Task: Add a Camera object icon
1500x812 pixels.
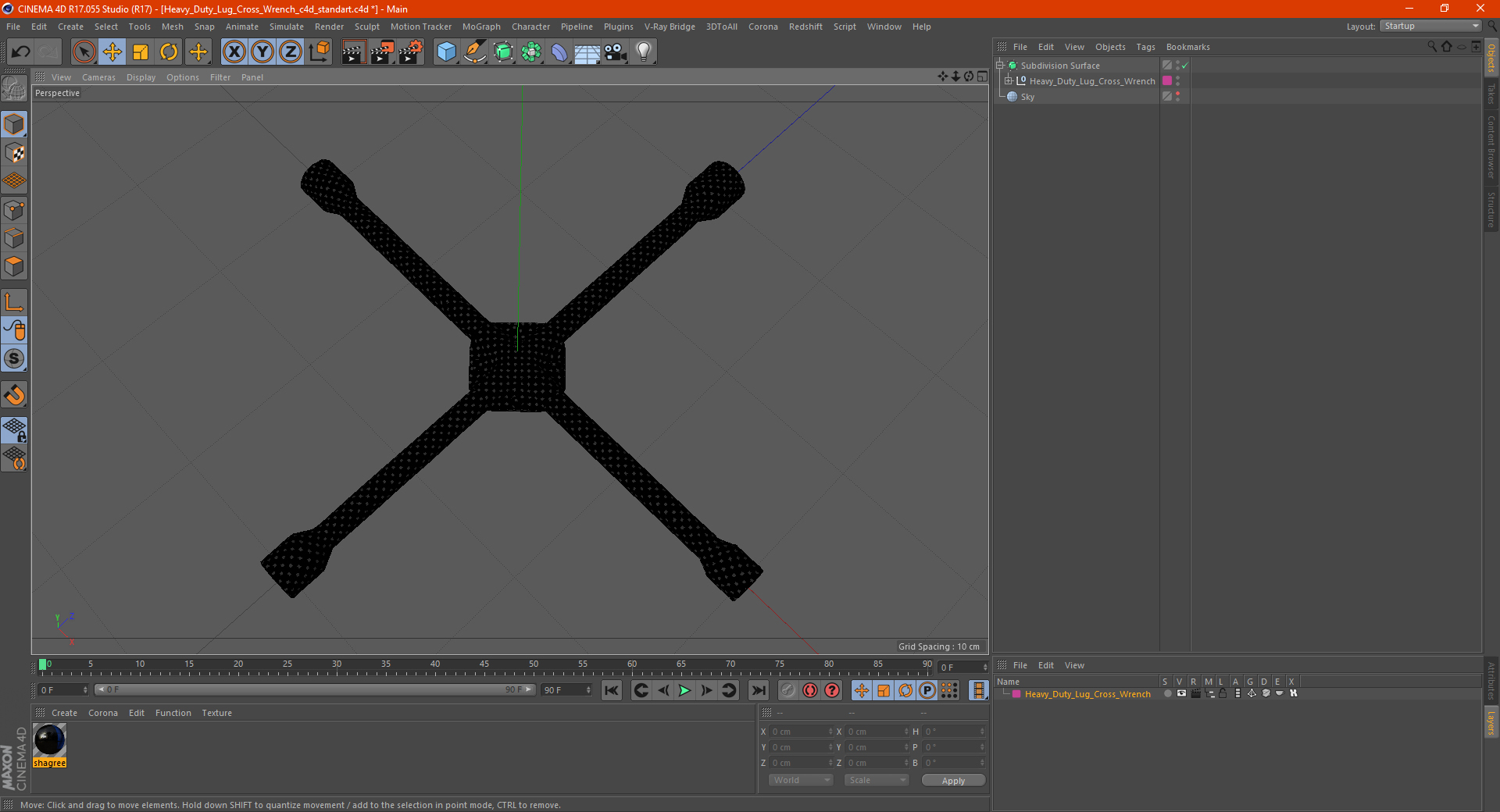Action: pos(615,52)
